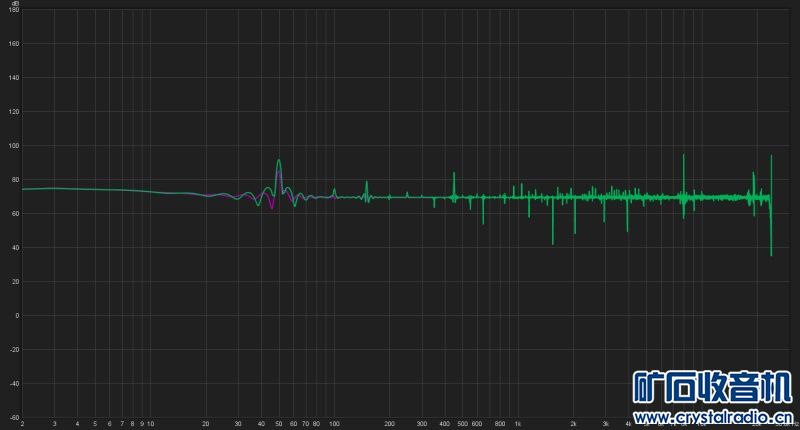Click the 10 Hz frequency axis label
The image size is (800, 430).
coord(151,424)
